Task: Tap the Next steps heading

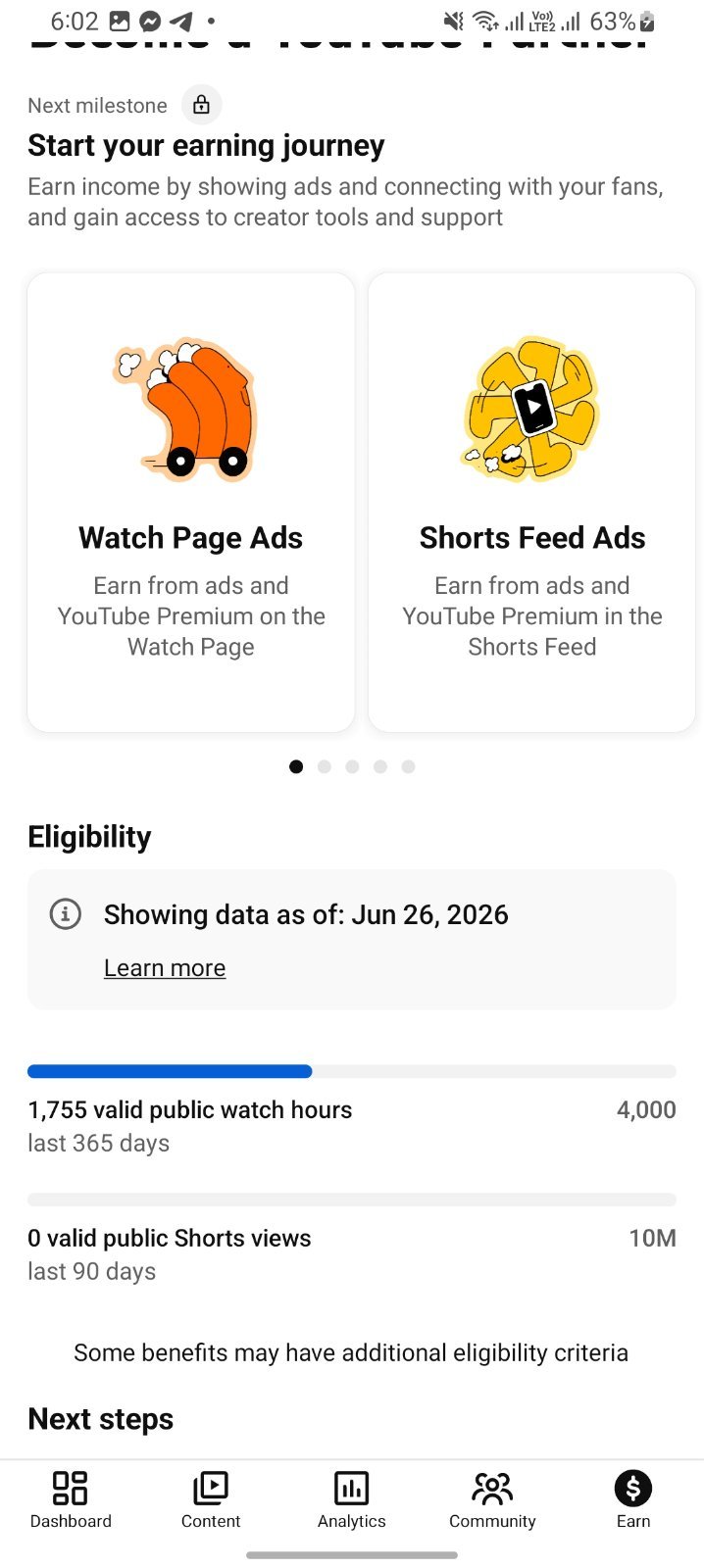Action: (x=101, y=1419)
